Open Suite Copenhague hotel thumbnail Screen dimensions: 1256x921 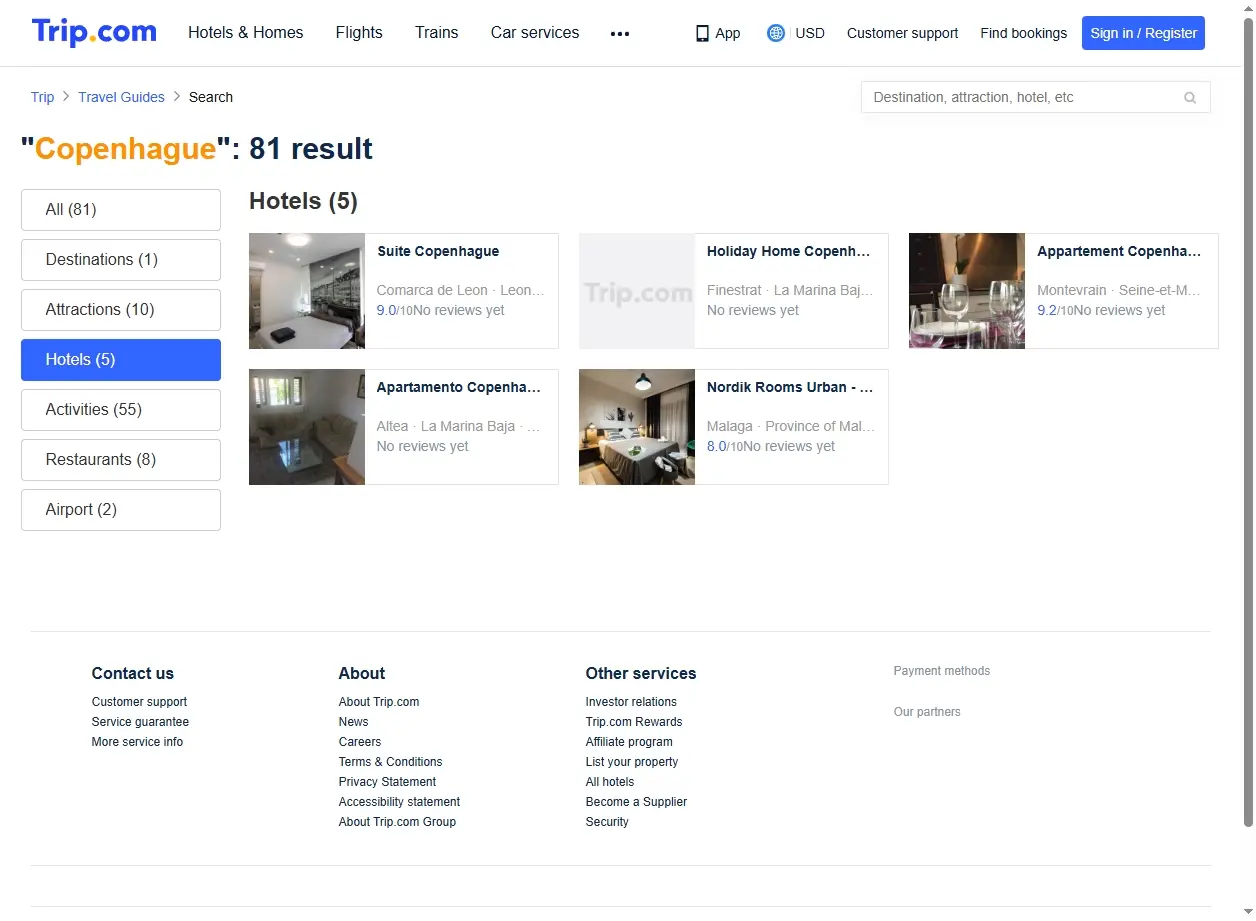(x=307, y=291)
